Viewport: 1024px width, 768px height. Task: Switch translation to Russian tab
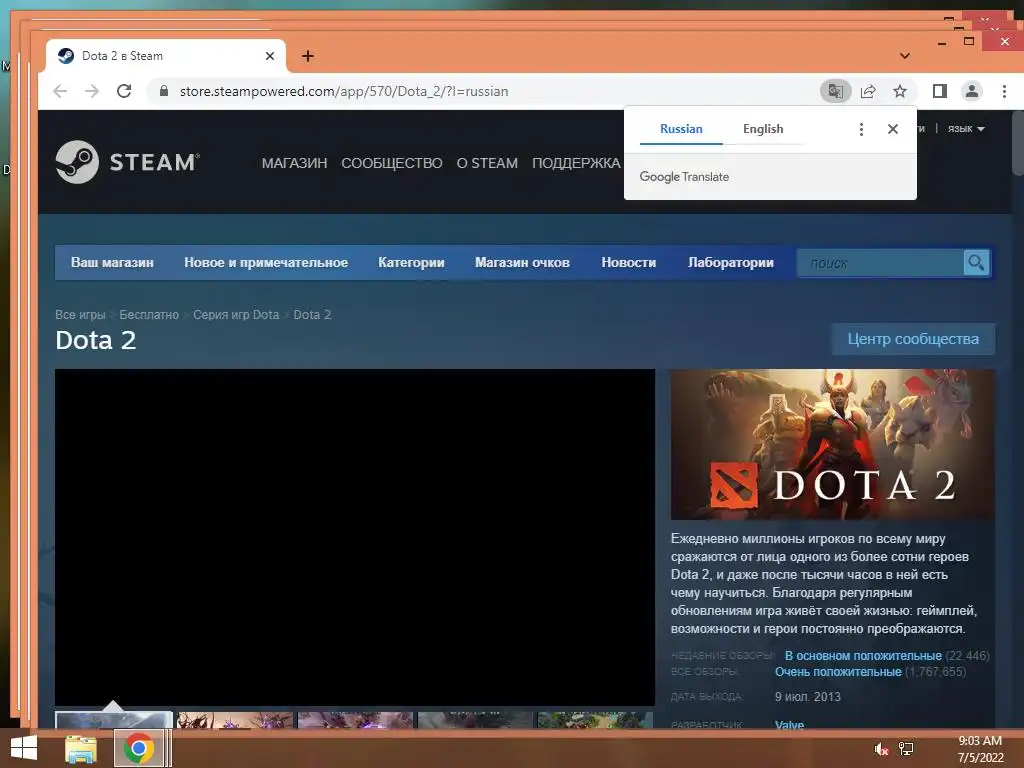(x=681, y=129)
